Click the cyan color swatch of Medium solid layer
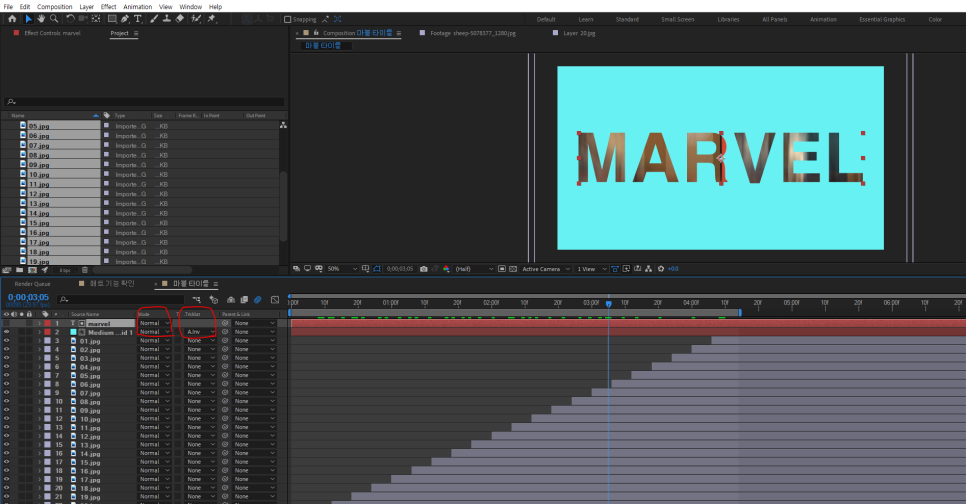 [74, 331]
